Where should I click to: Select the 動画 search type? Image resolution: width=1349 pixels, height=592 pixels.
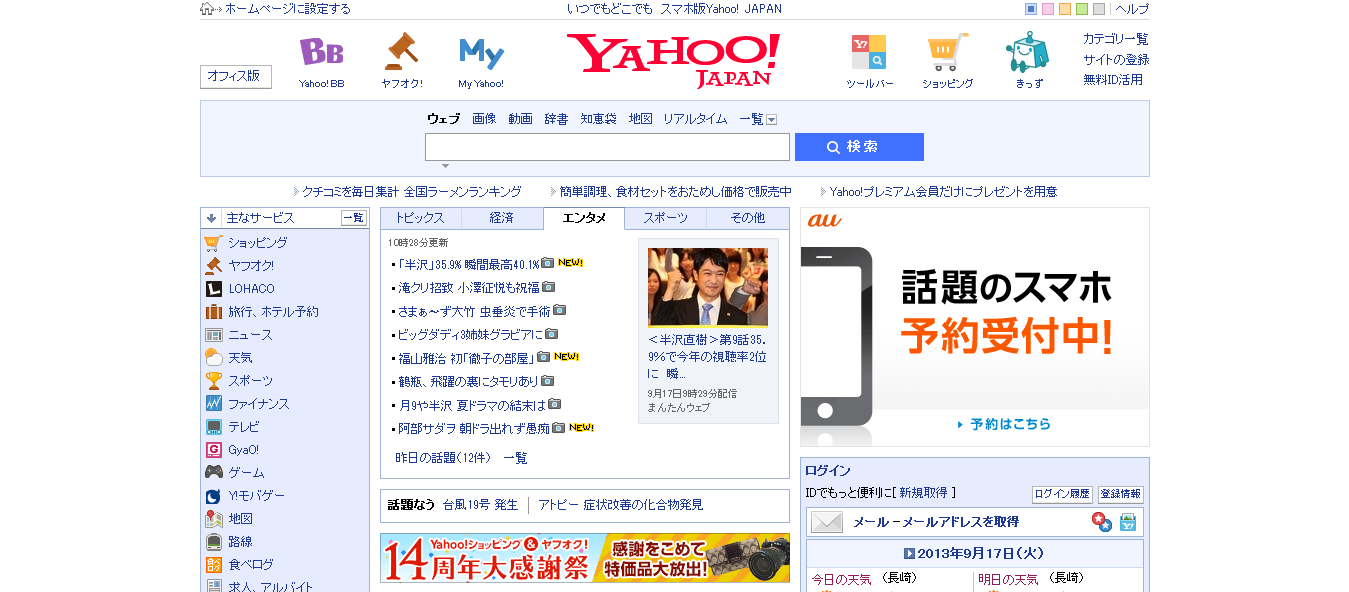point(520,119)
